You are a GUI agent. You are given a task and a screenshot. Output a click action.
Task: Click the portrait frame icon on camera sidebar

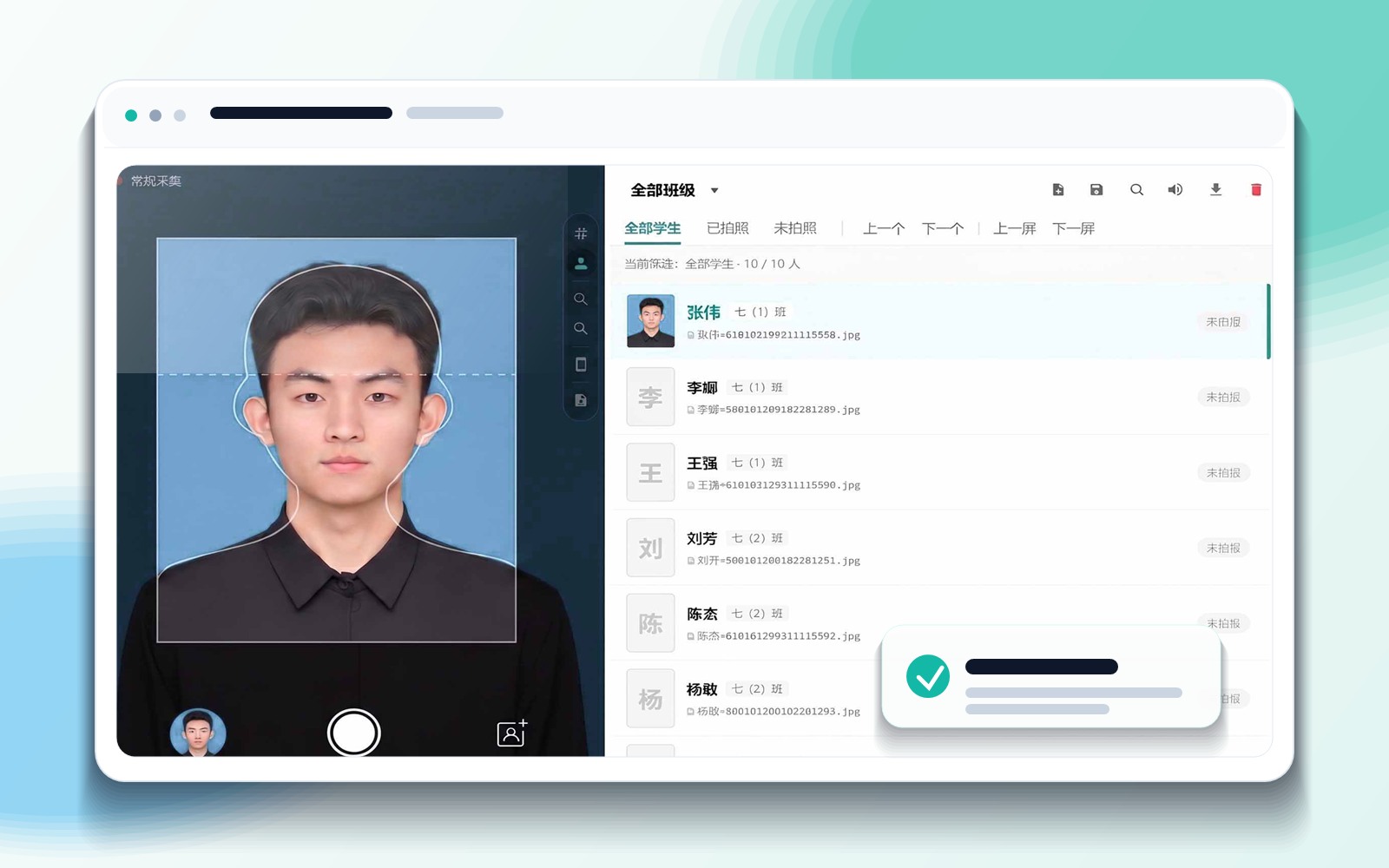click(x=581, y=365)
